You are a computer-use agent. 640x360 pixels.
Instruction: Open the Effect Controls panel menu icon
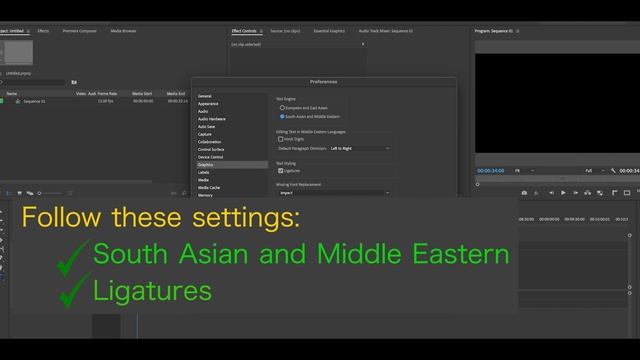(261, 31)
